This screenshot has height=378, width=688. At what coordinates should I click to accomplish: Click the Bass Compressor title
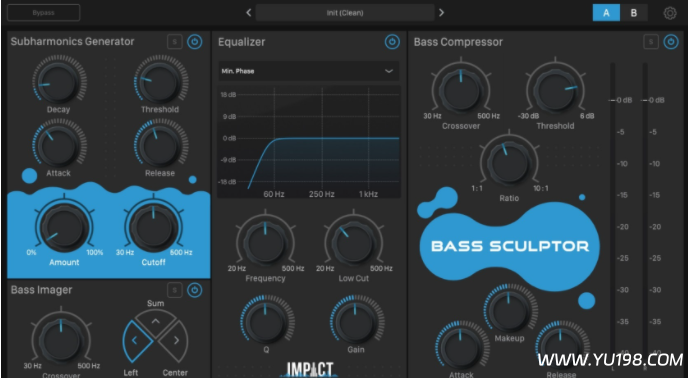point(458,42)
